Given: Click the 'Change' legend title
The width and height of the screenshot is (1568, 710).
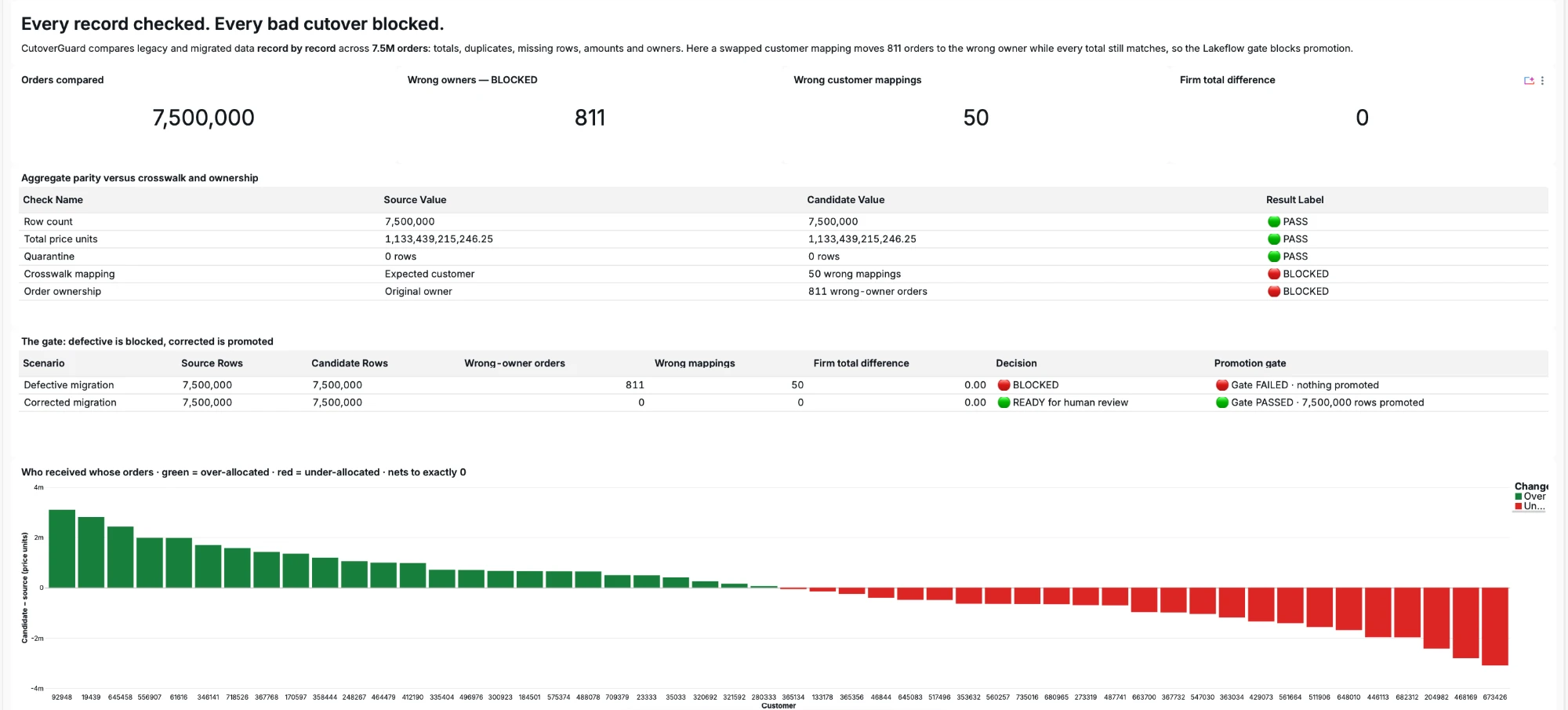Looking at the screenshot, I should [1531, 486].
